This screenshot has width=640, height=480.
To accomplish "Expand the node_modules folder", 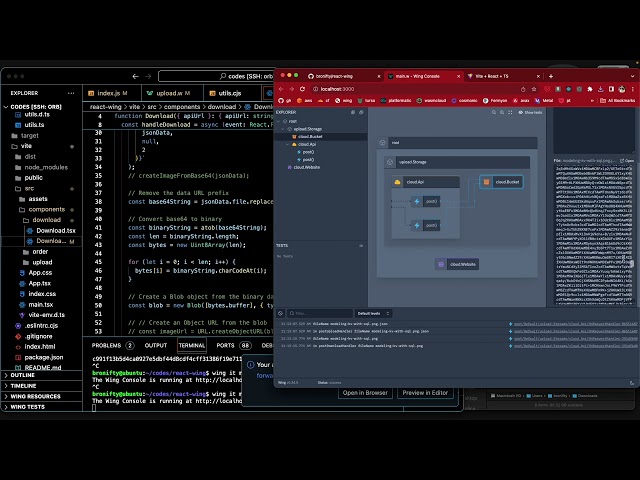I will 46,167.
